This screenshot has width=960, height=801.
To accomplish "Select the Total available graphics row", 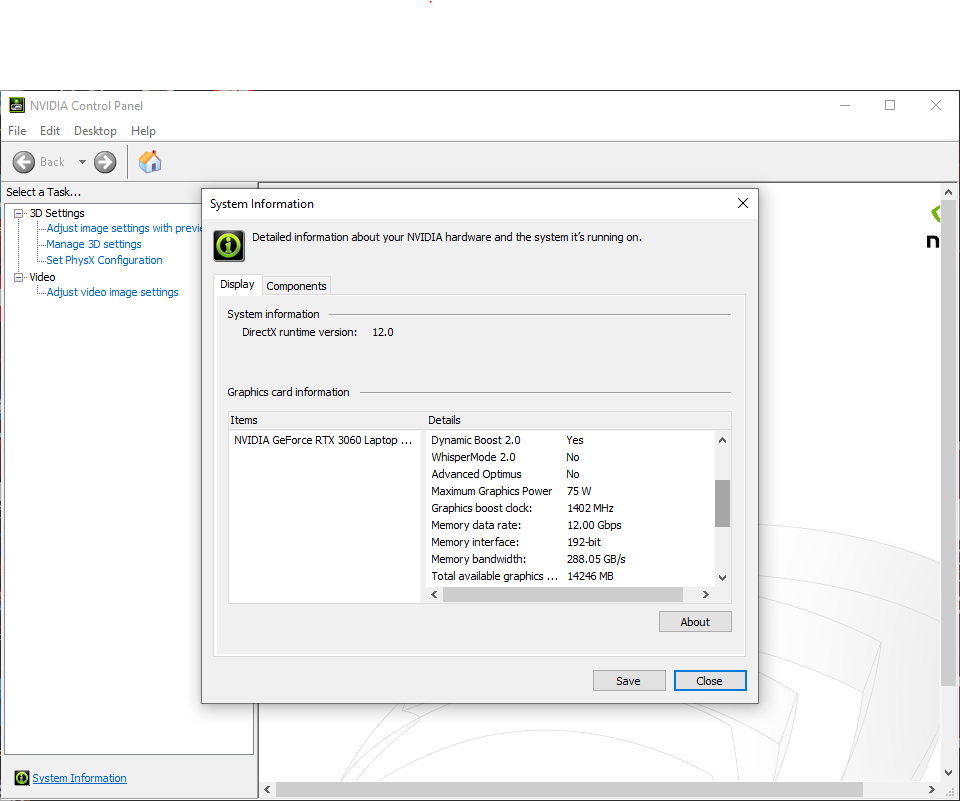I will pyautogui.click(x=571, y=576).
